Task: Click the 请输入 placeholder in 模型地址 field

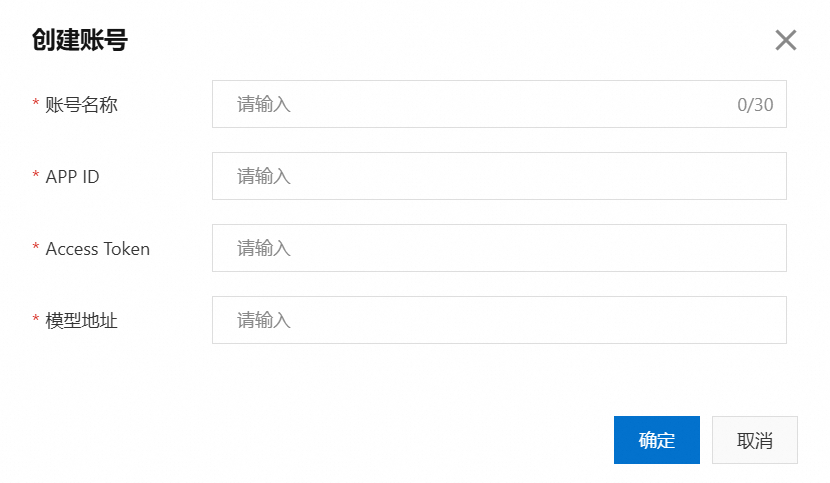Action: (263, 320)
